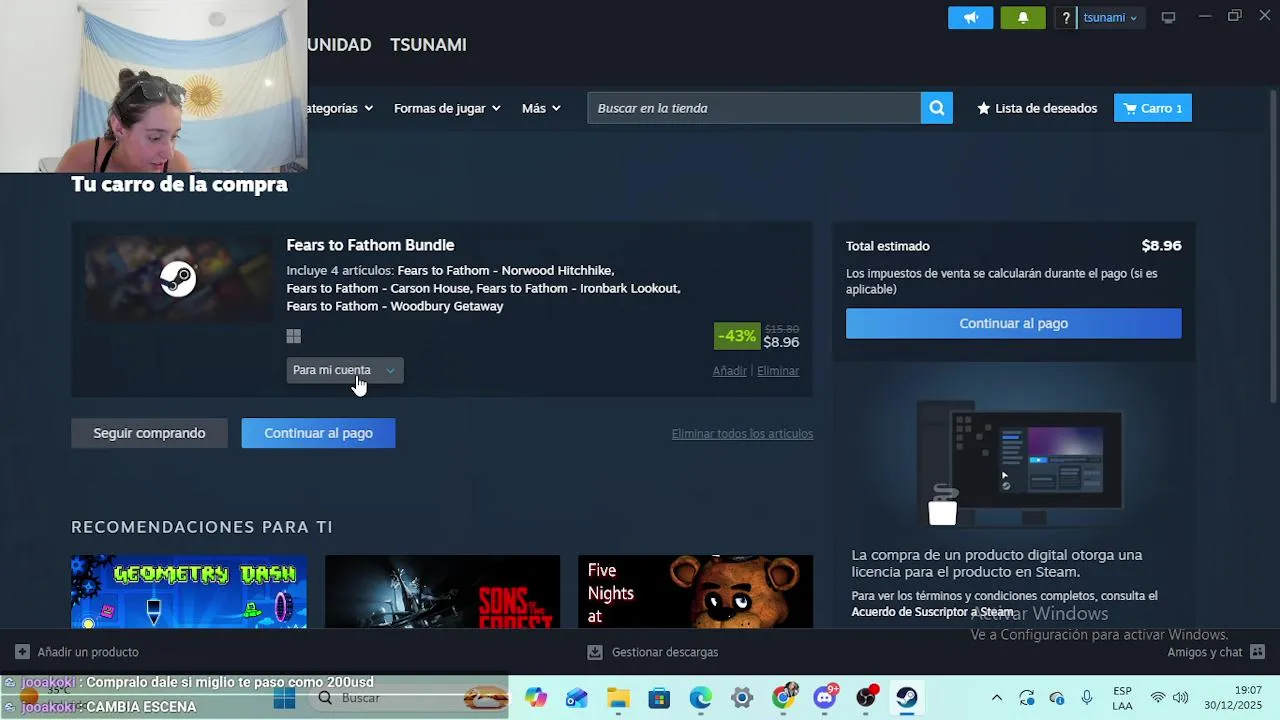Open Lista de deseados
This screenshot has width=1280, height=720.
[1037, 108]
